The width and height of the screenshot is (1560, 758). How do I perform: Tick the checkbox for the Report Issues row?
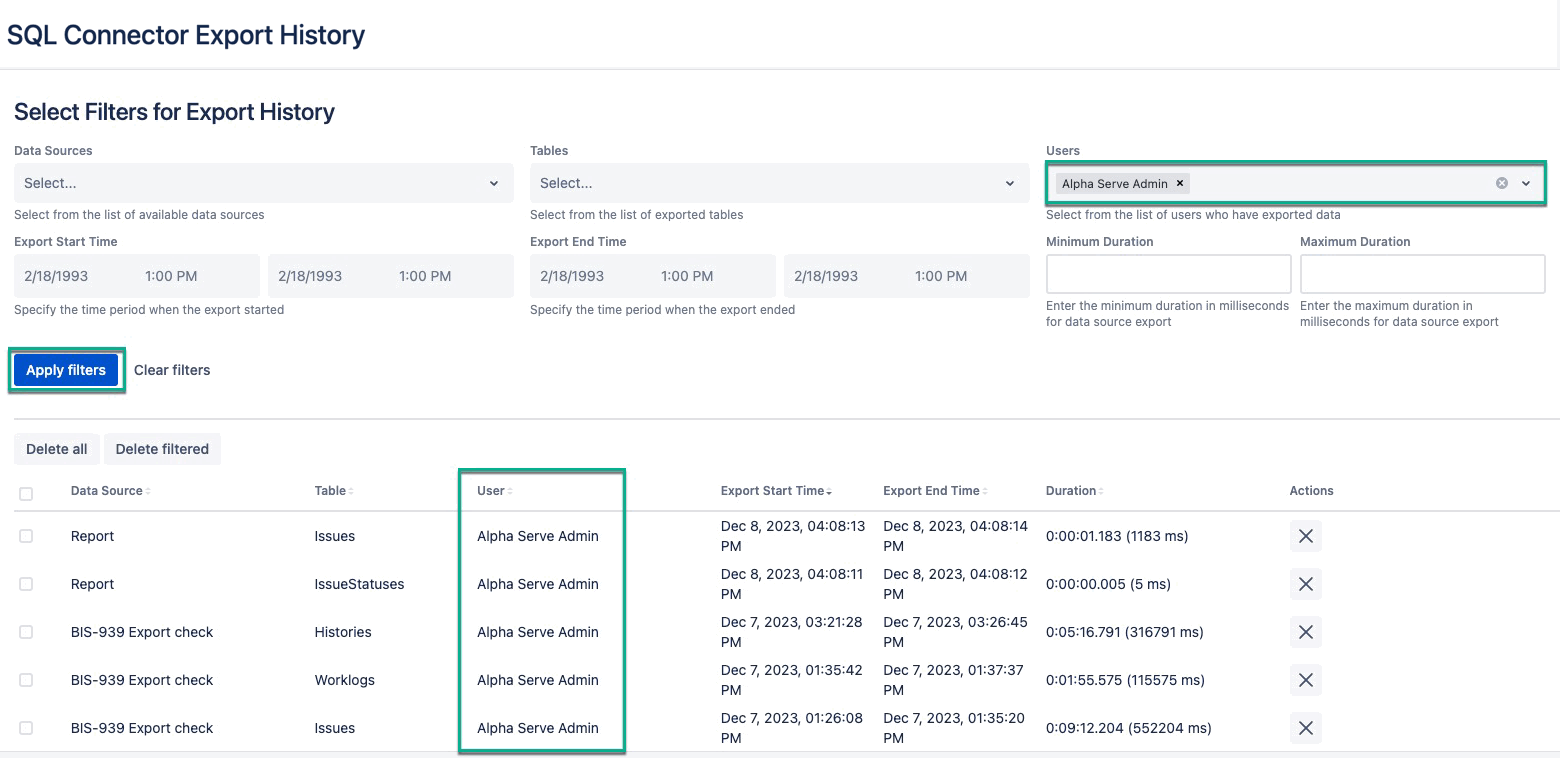click(25, 535)
